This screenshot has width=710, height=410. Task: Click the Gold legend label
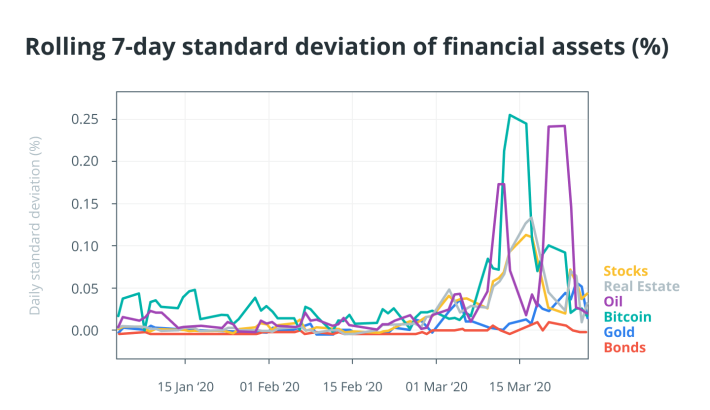click(x=619, y=333)
